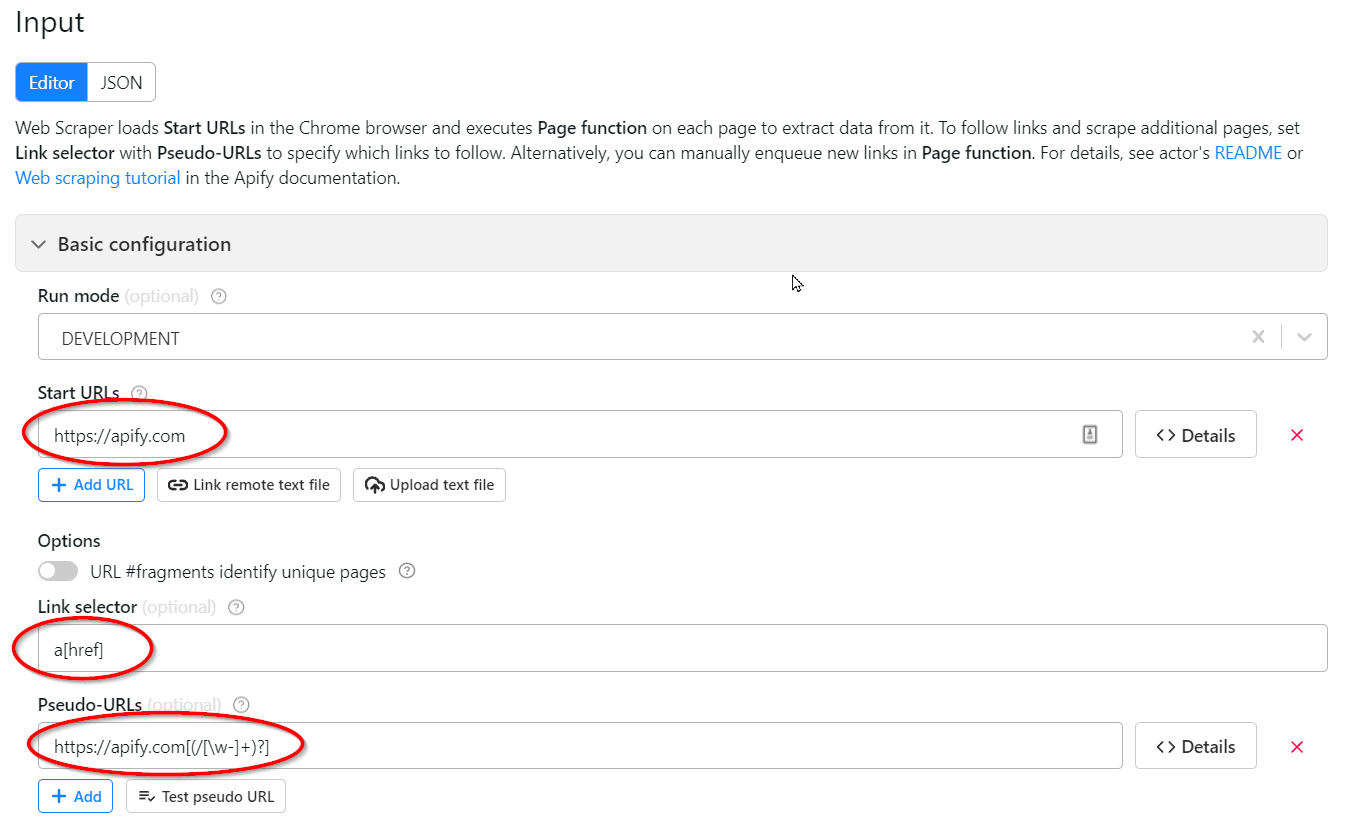Click the Run mode help icon
Viewport: 1364px width, 830px height.
(220, 296)
